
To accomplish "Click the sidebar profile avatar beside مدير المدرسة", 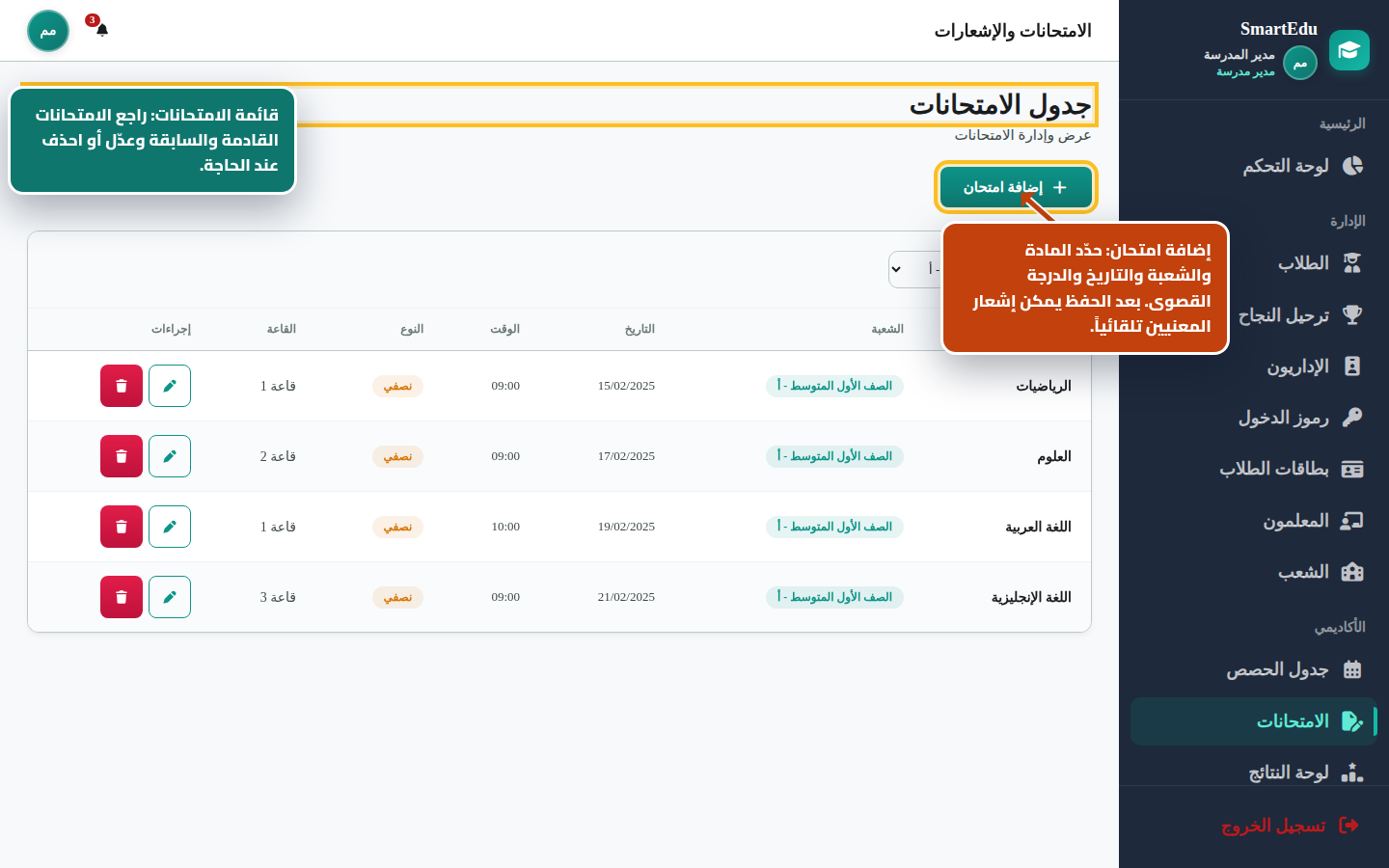I will pos(1300,64).
